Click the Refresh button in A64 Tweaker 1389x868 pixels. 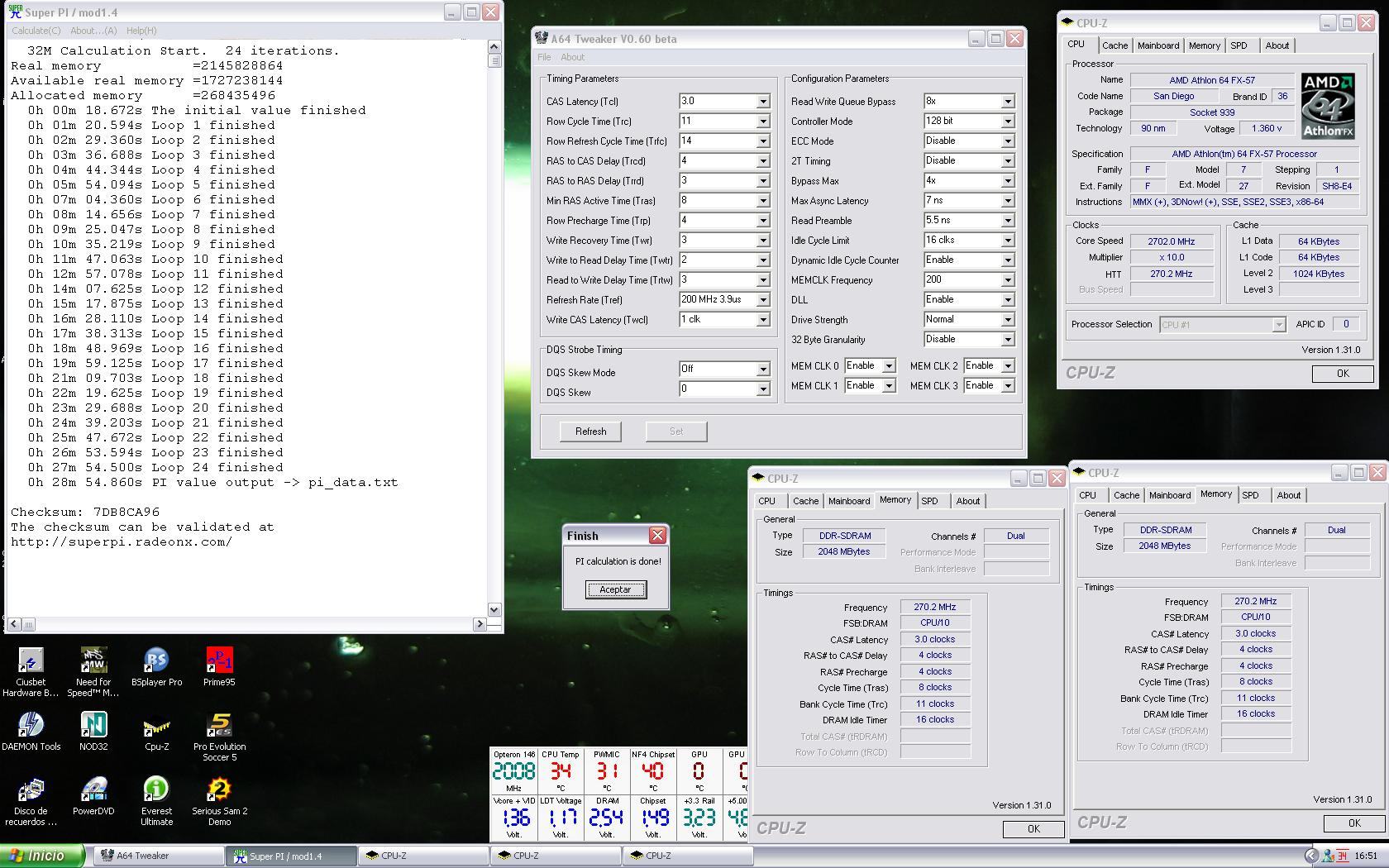tap(590, 432)
